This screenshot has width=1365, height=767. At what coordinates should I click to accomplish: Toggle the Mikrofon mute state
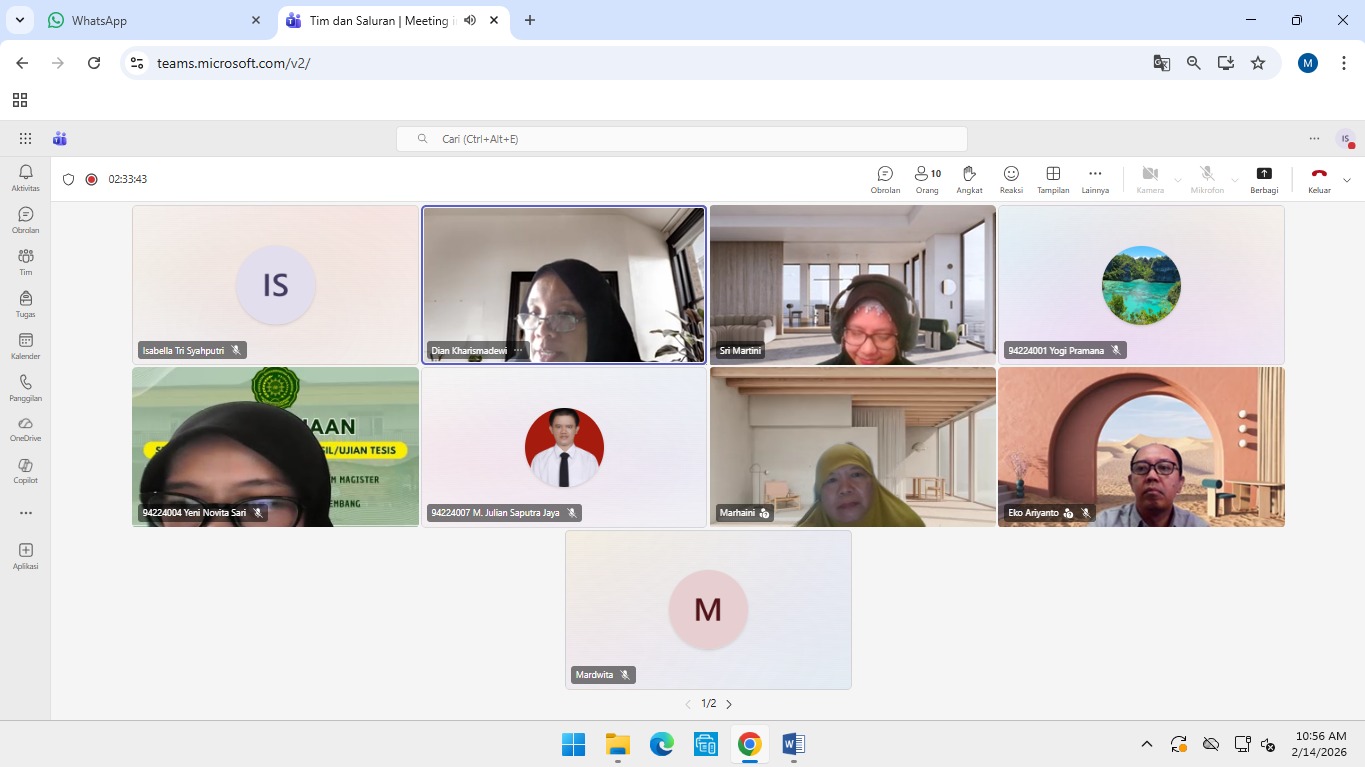click(1207, 179)
